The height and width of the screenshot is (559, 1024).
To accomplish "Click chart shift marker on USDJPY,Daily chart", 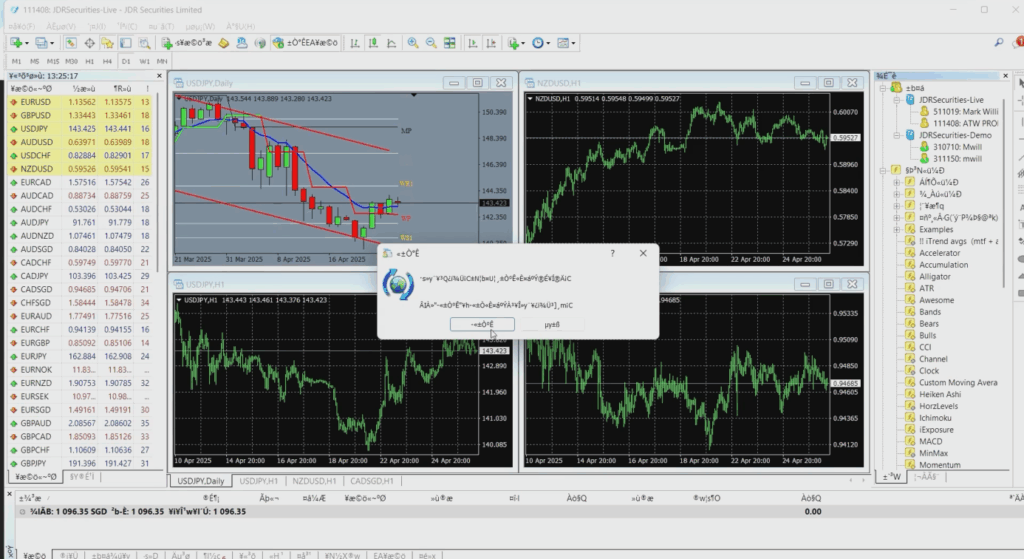I will pos(413,95).
